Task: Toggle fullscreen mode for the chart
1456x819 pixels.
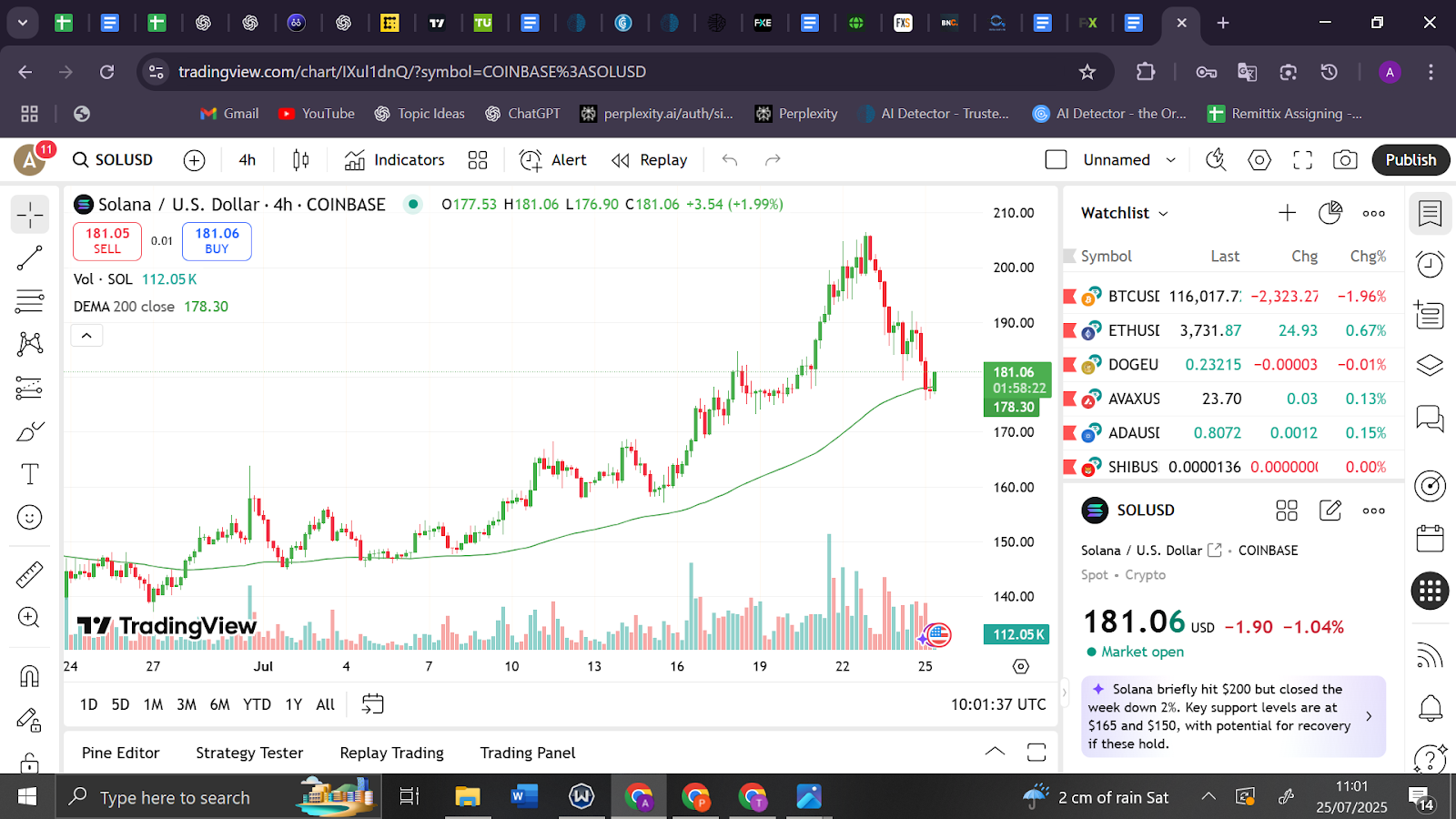Action: 1302,160
